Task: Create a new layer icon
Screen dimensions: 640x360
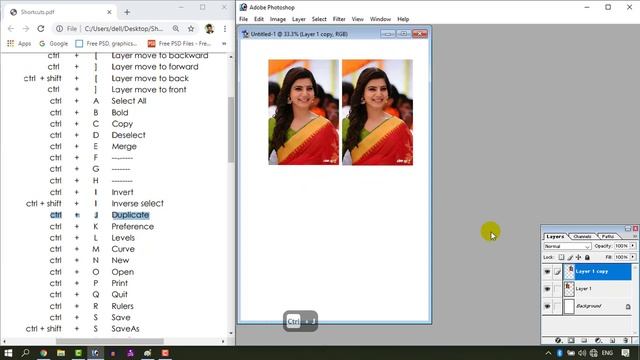Action: (x=613, y=340)
